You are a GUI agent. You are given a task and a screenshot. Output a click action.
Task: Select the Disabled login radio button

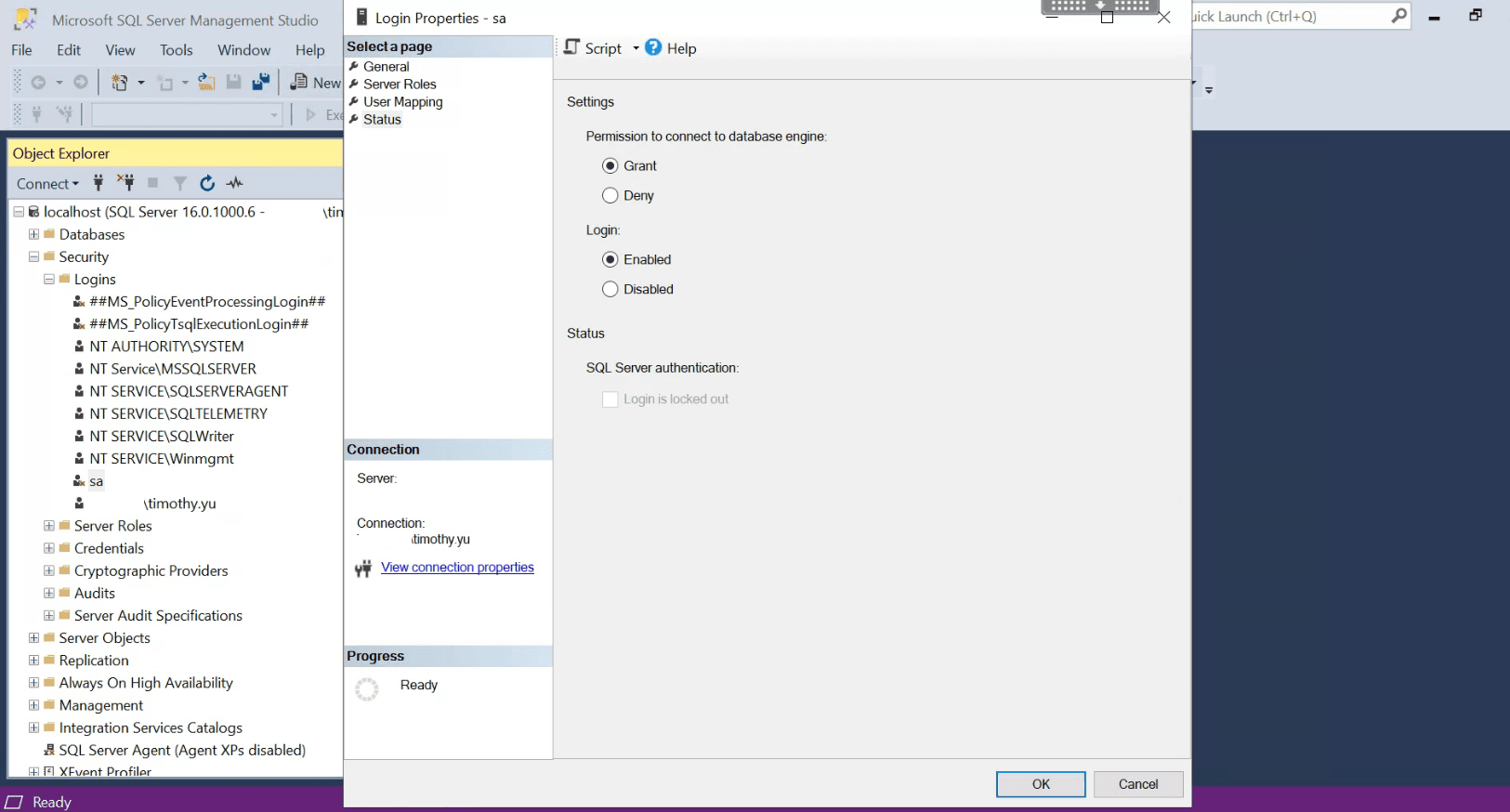click(x=610, y=289)
